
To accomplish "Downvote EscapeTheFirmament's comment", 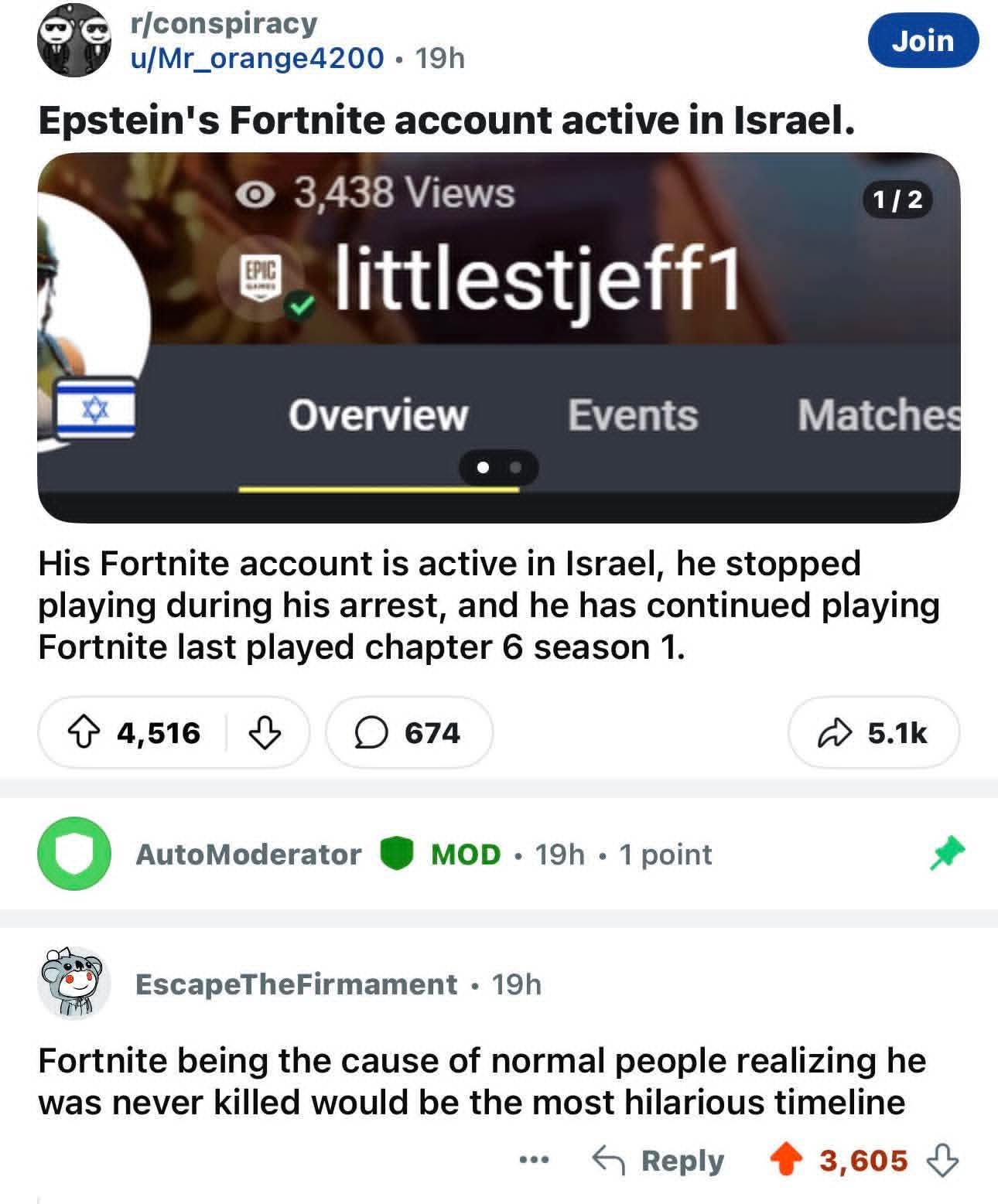I will click(x=942, y=1161).
